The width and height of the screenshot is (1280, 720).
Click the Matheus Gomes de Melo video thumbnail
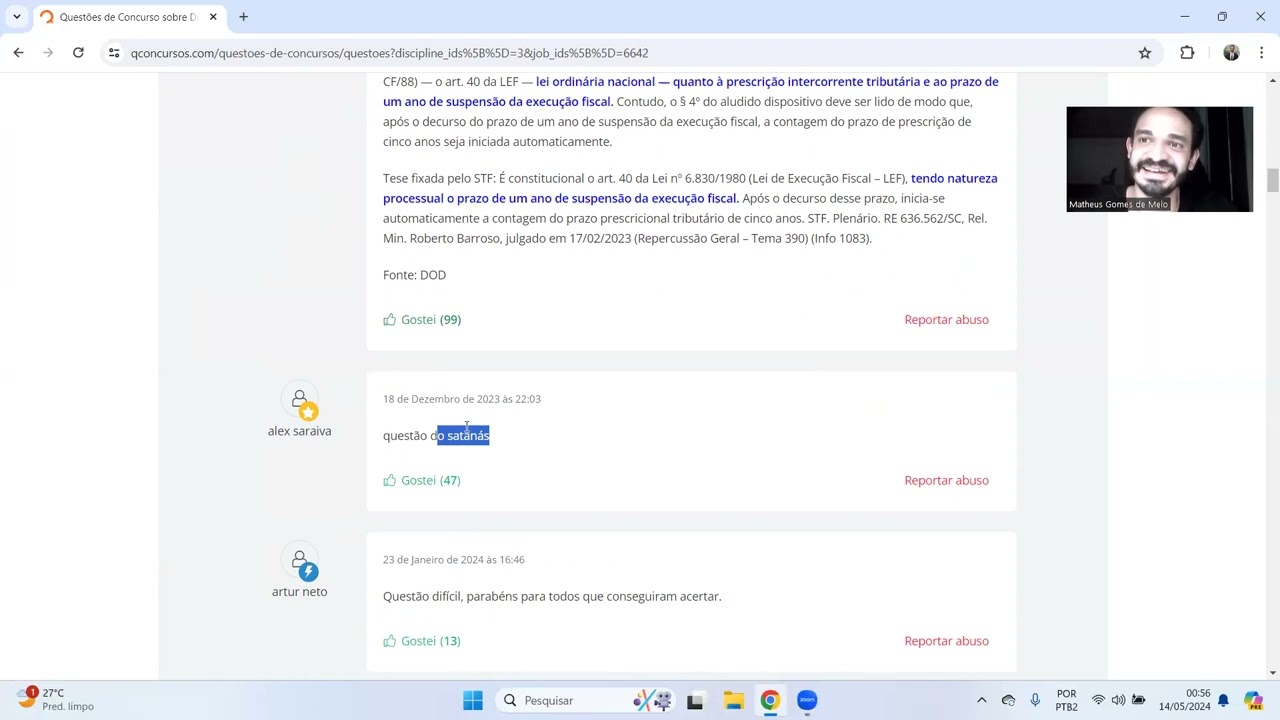(1159, 159)
